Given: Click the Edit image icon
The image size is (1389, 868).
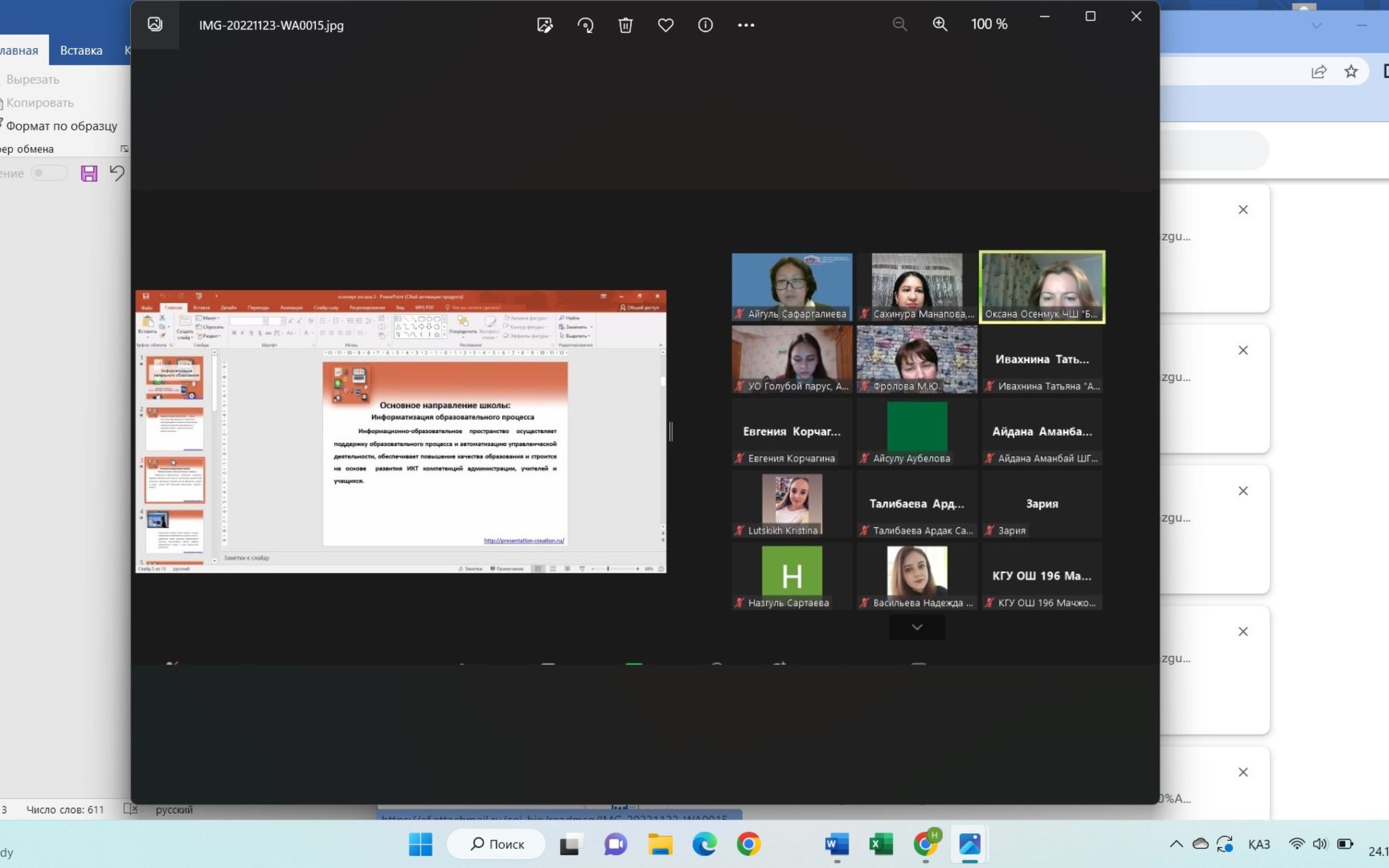Looking at the screenshot, I should pos(544,25).
